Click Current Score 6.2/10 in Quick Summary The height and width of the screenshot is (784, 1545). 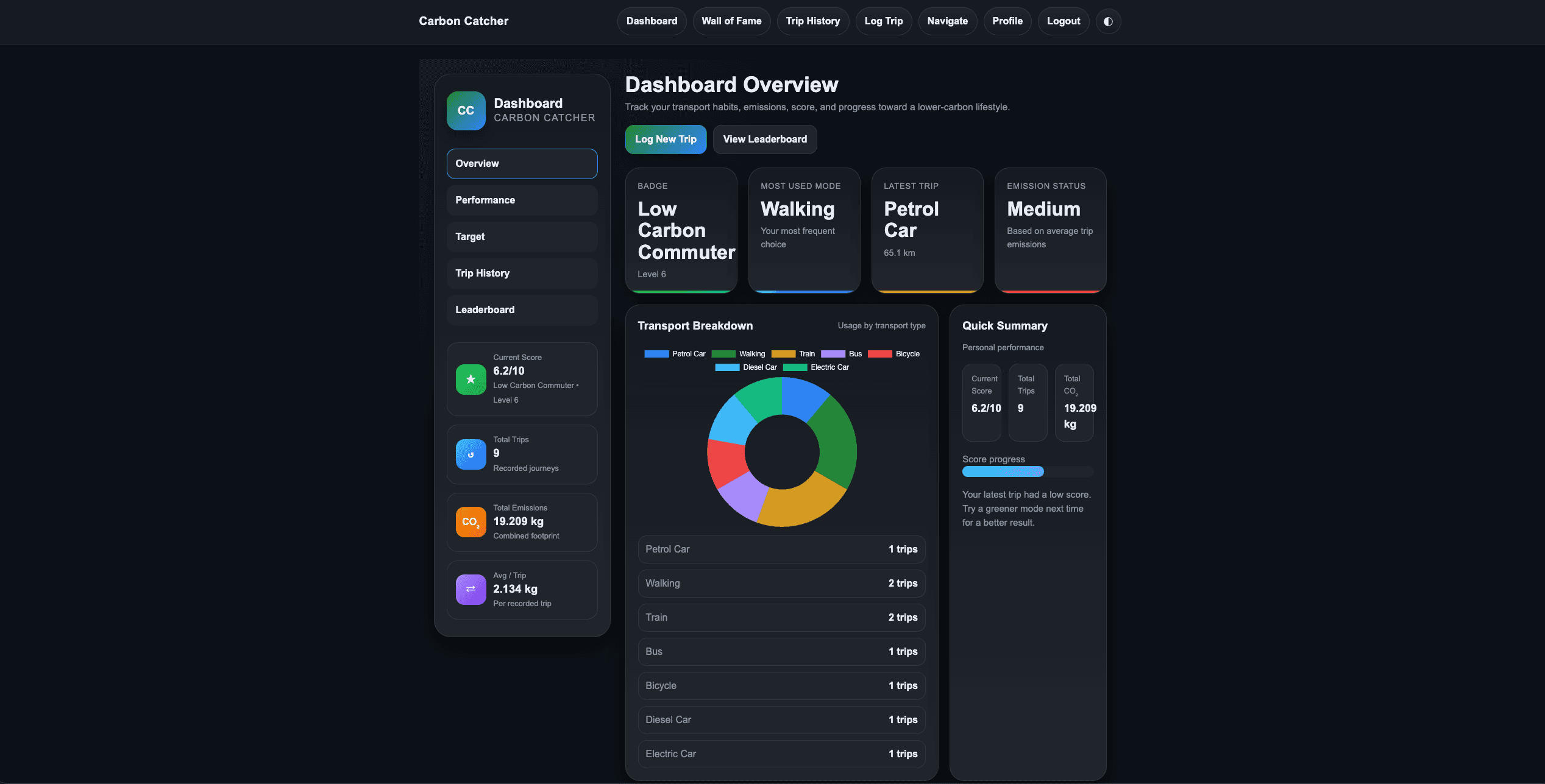click(x=982, y=403)
